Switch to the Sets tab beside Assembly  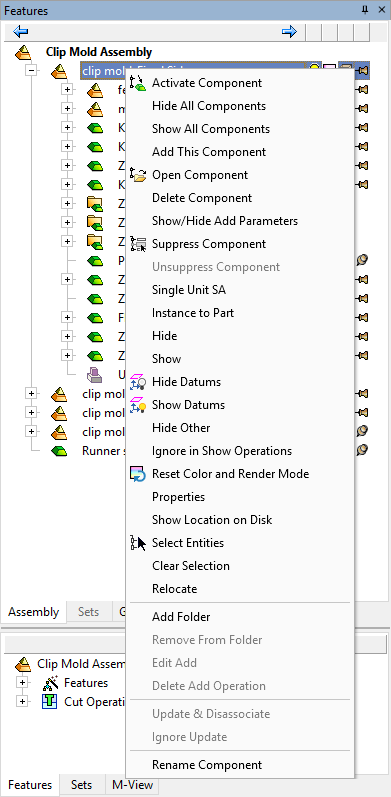(x=88, y=612)
